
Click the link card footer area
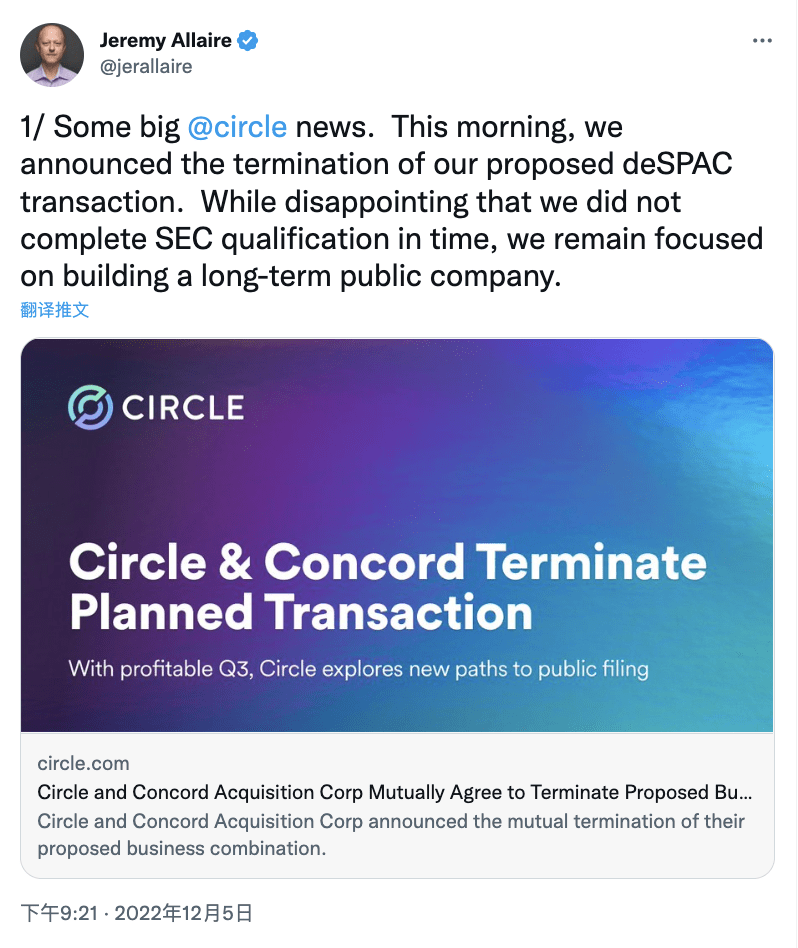click(397, 805)
